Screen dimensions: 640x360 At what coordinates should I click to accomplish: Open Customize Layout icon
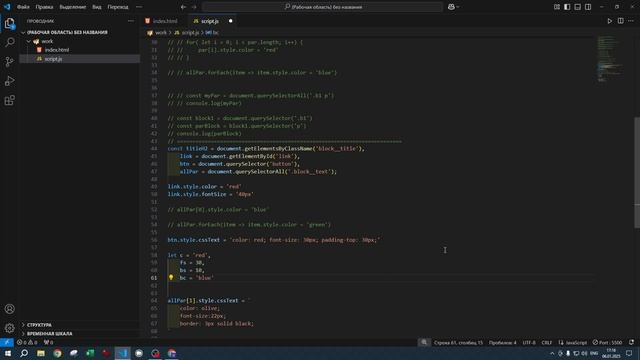(x=557, y=7)
